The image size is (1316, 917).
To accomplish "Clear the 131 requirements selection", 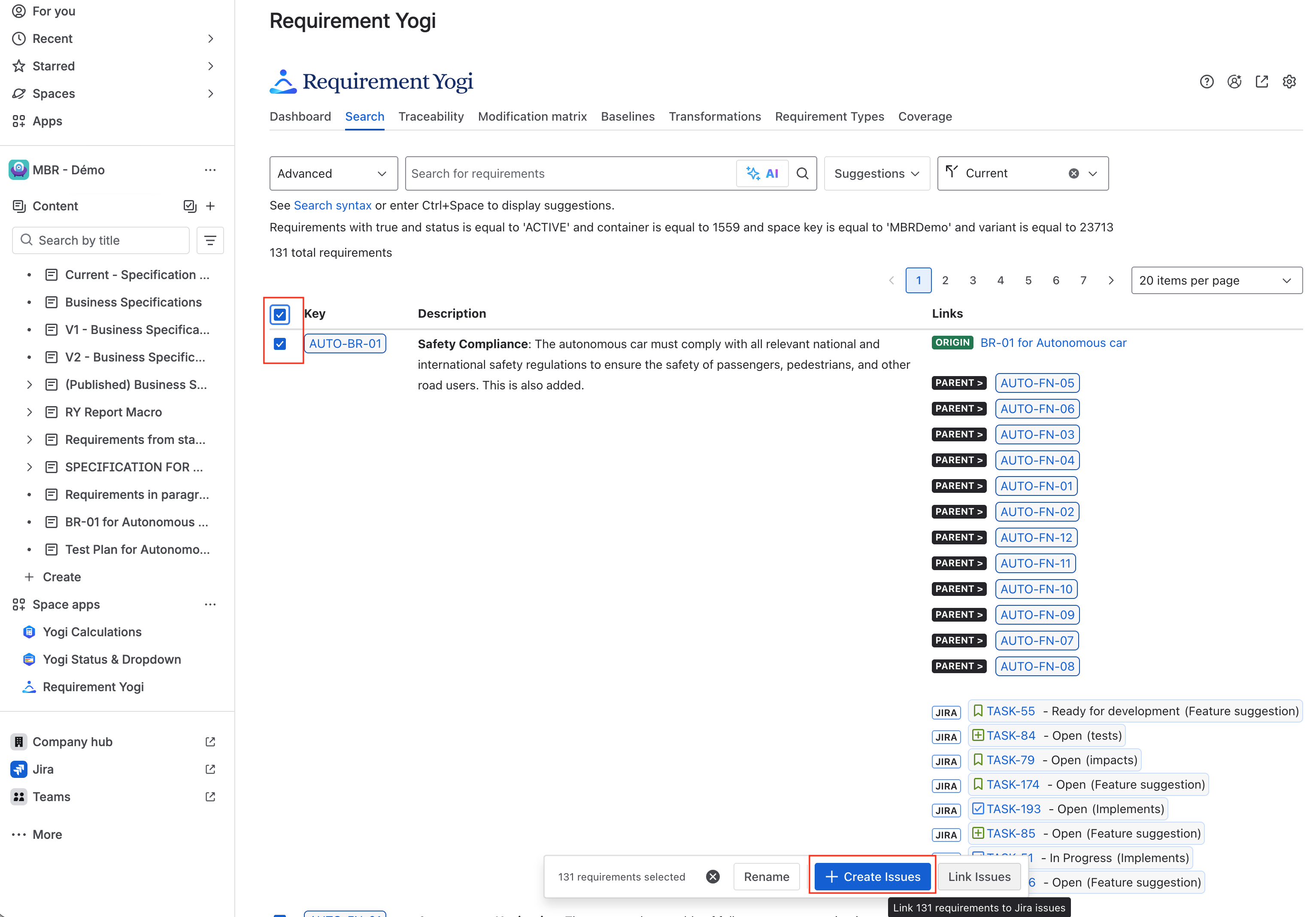I will (713, 877).
